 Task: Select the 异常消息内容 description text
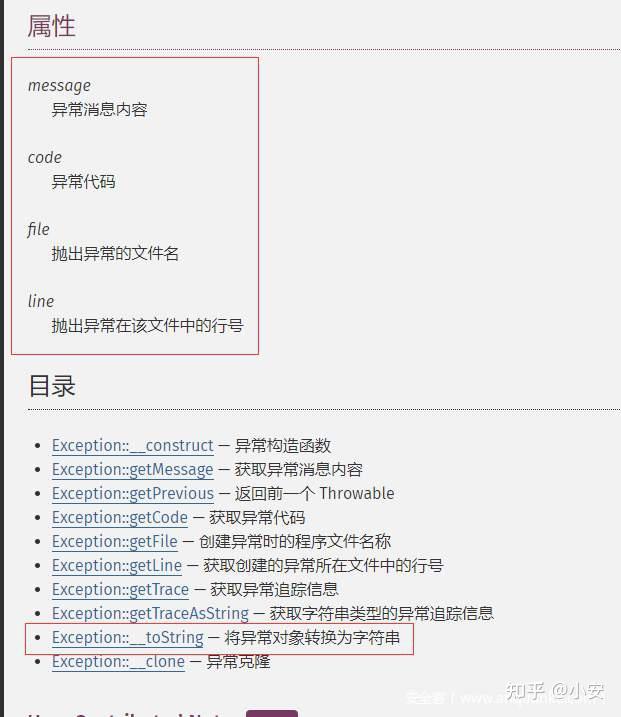point(99,110)
